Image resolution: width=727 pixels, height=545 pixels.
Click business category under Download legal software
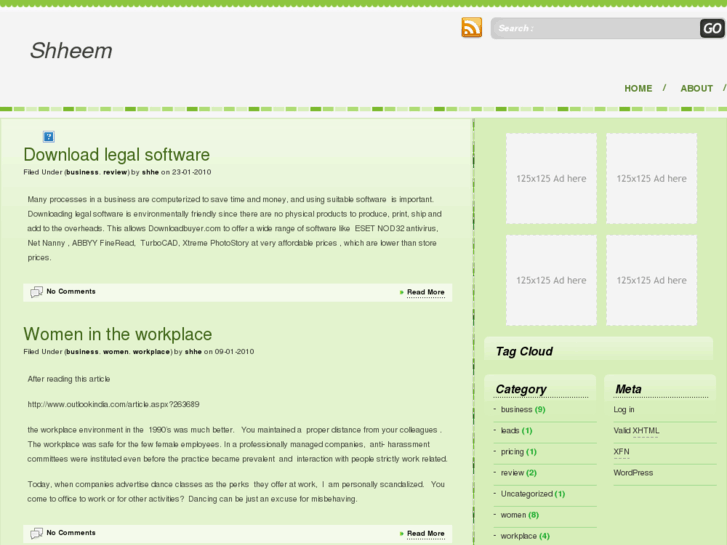tap(82, 172)
